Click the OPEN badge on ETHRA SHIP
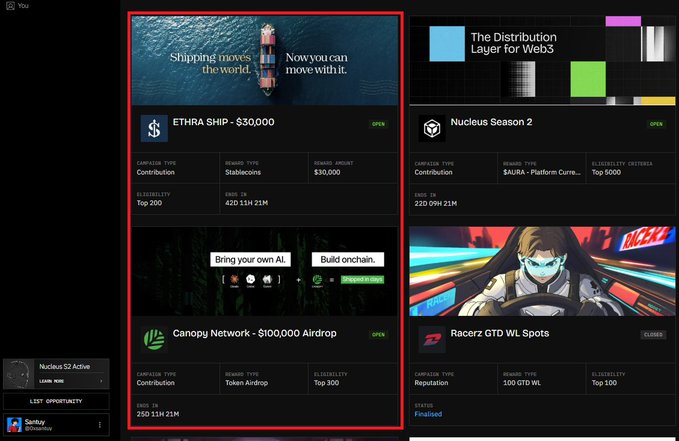The image size is (679, 441). click(x=378, y=124)
